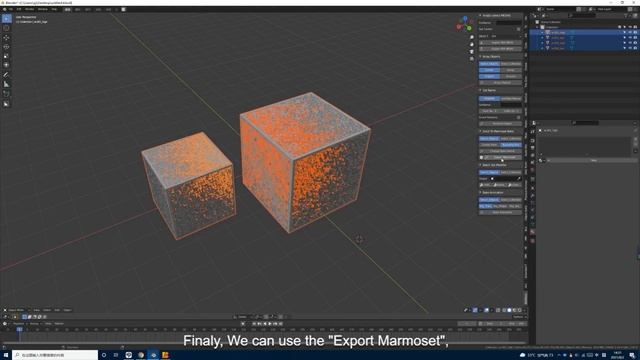Expand the first object in outliner

[542, 32]
